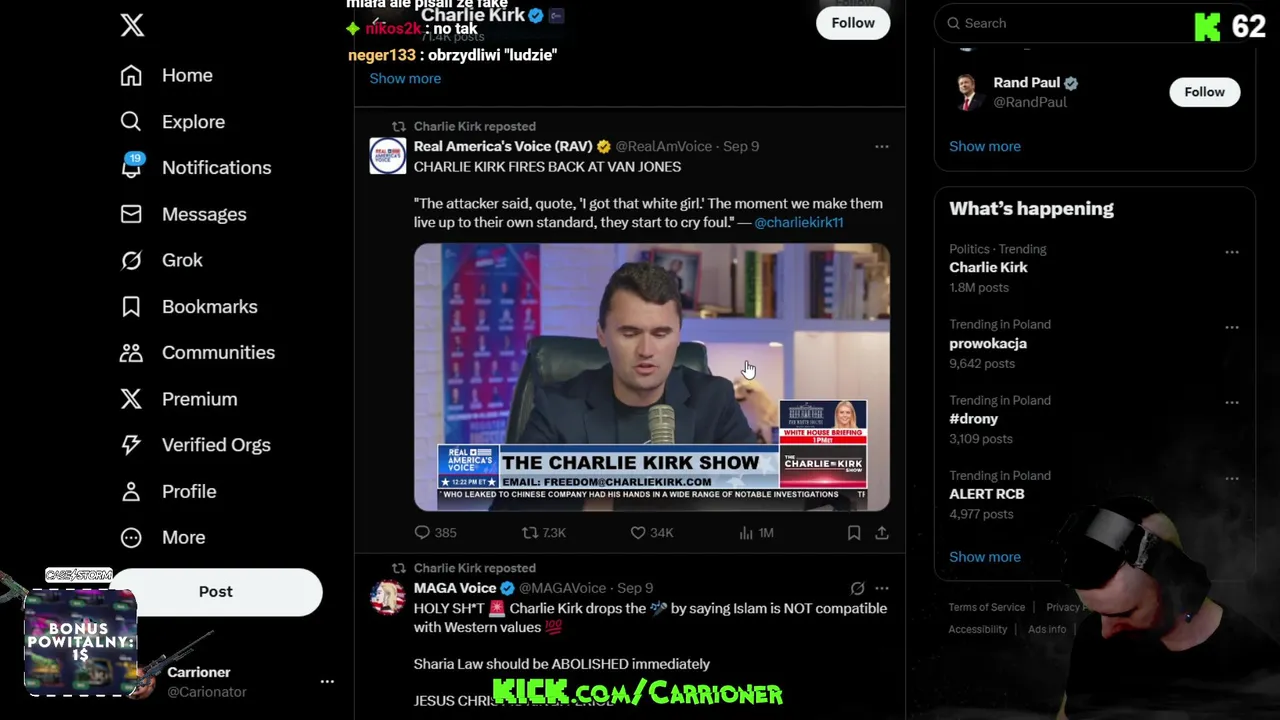Play the Charlie Kirk Show video thumbnail

[x=652, y=377]
